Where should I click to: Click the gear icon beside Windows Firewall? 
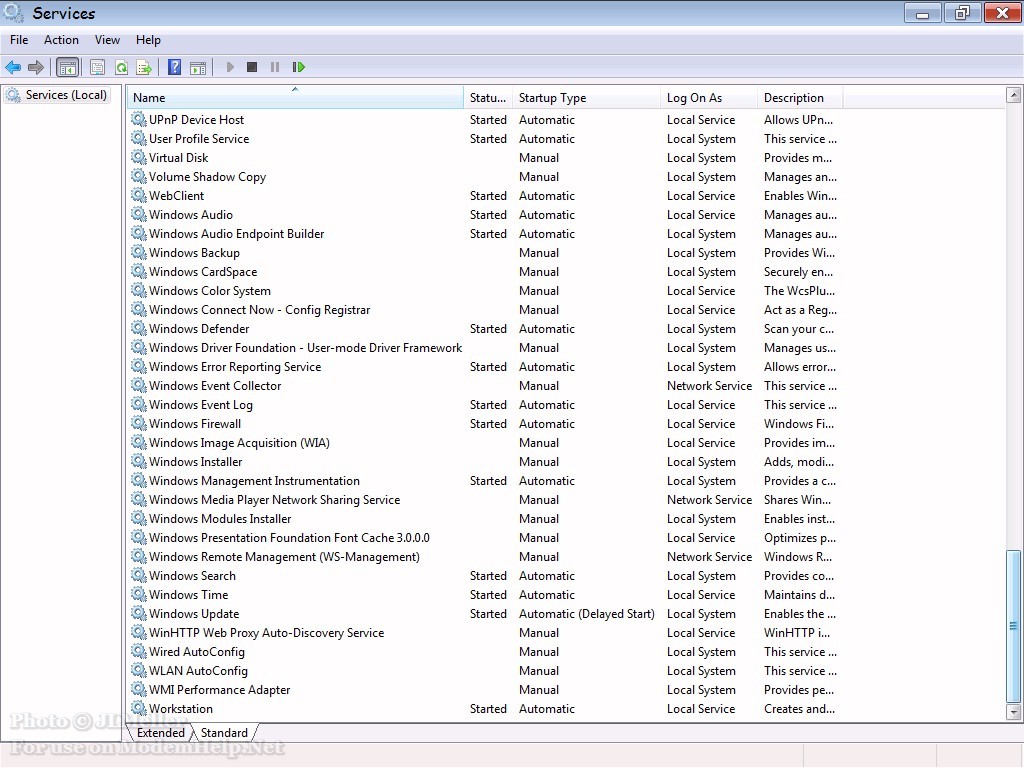pyautogui.click(x=138, y=423)
